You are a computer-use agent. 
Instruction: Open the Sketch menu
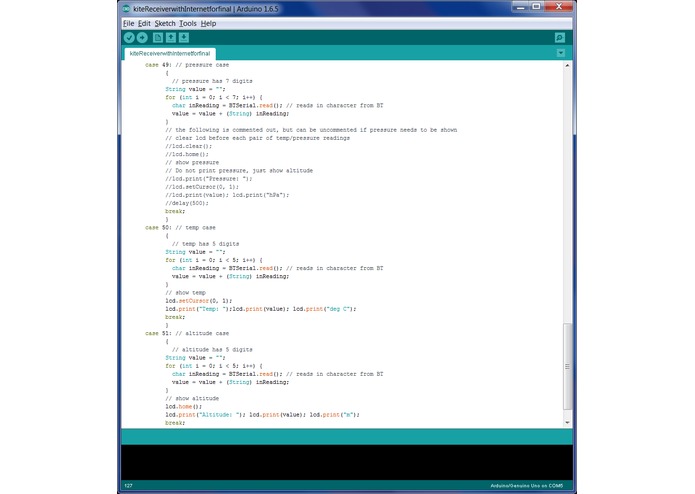click(165, 23)
